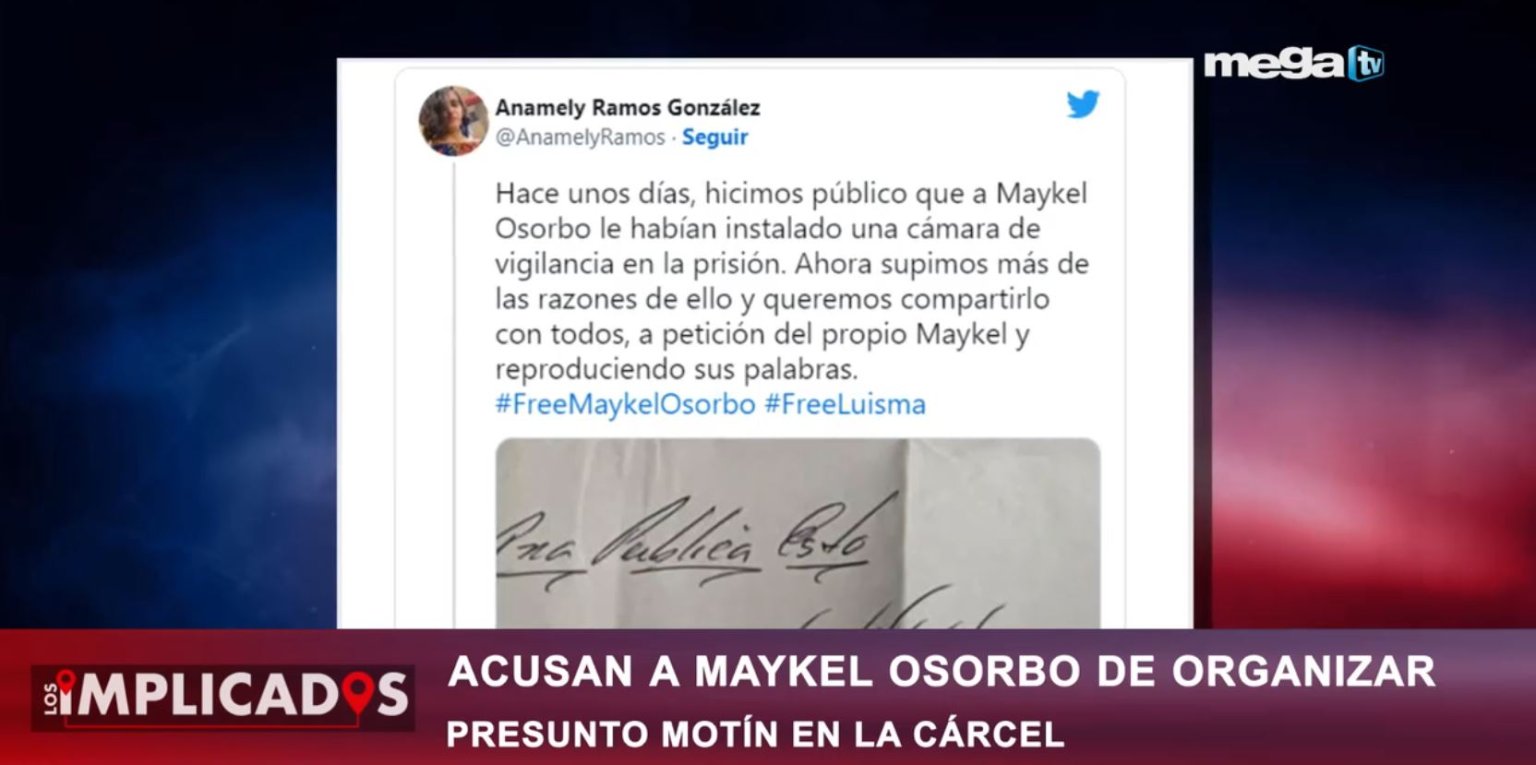The height and width of the screenshot is (765, 1536).
Task: Click the tweet card header area
Action: point(760,121)
